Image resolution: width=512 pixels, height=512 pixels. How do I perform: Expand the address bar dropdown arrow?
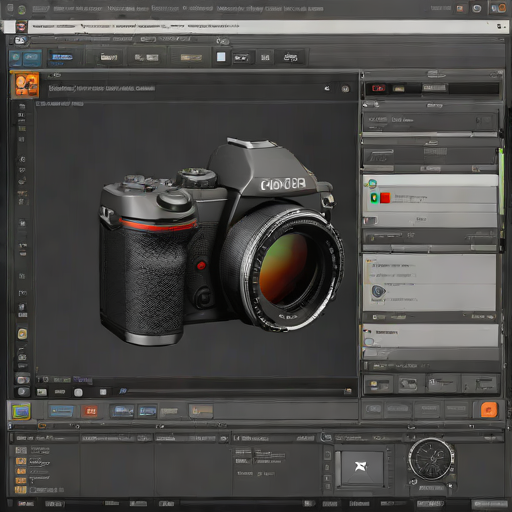click(x=499, y=26)
